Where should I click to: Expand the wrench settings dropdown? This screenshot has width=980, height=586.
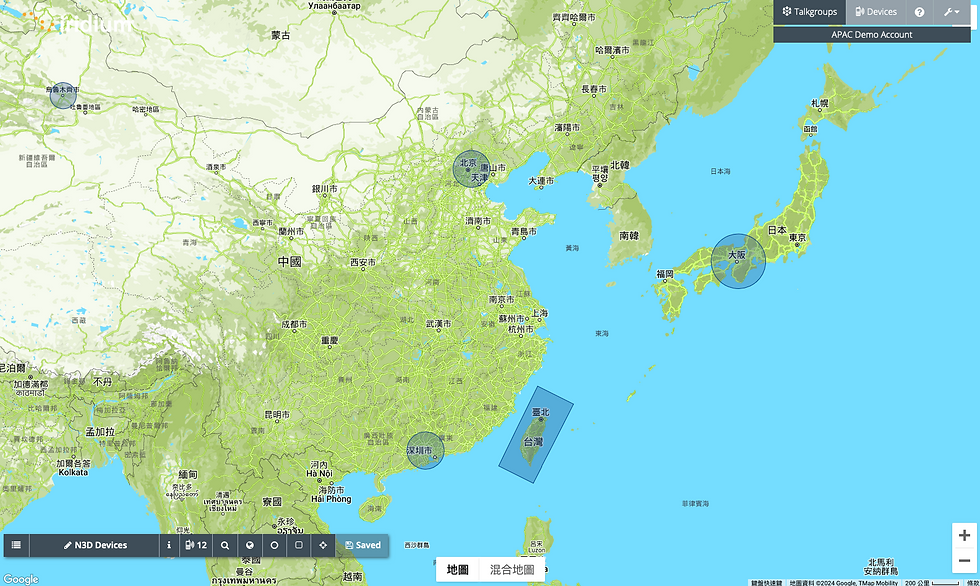952,12
